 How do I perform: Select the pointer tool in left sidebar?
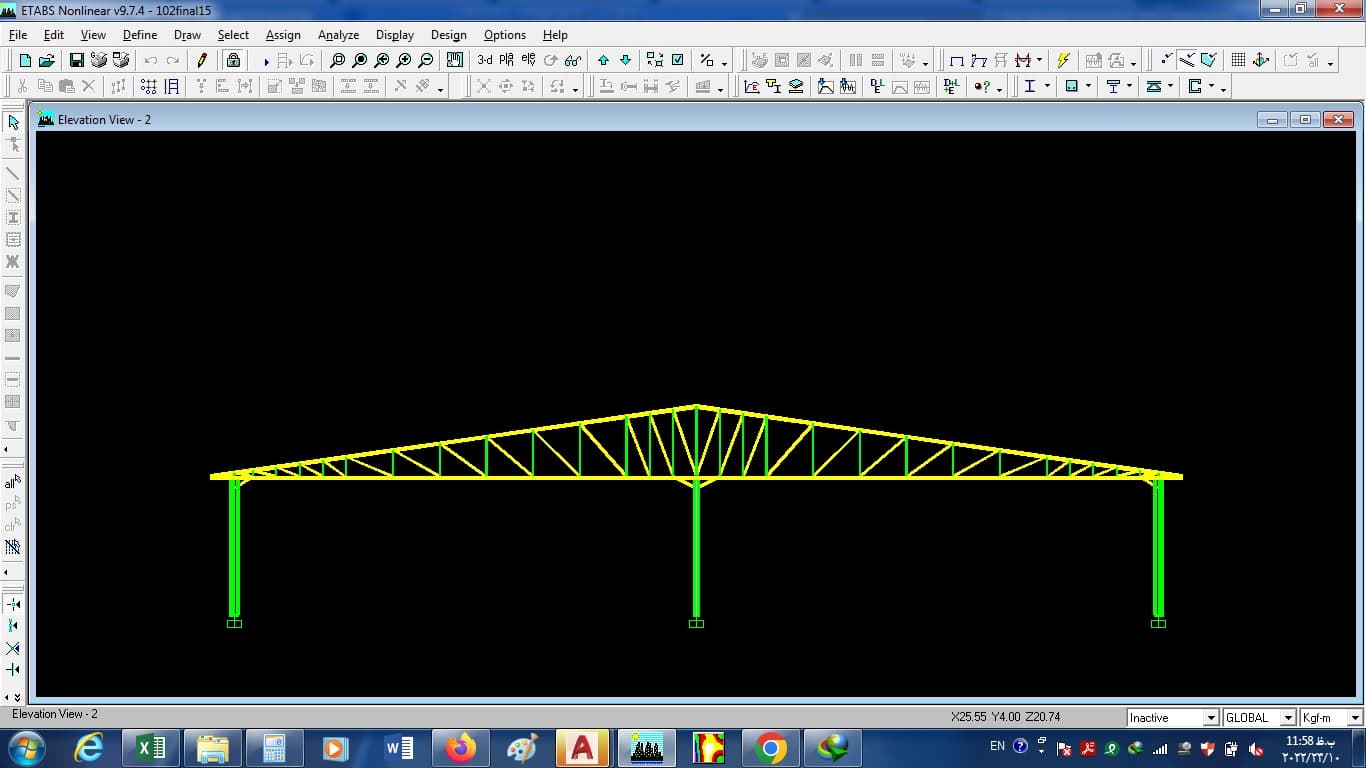(13, 122)
